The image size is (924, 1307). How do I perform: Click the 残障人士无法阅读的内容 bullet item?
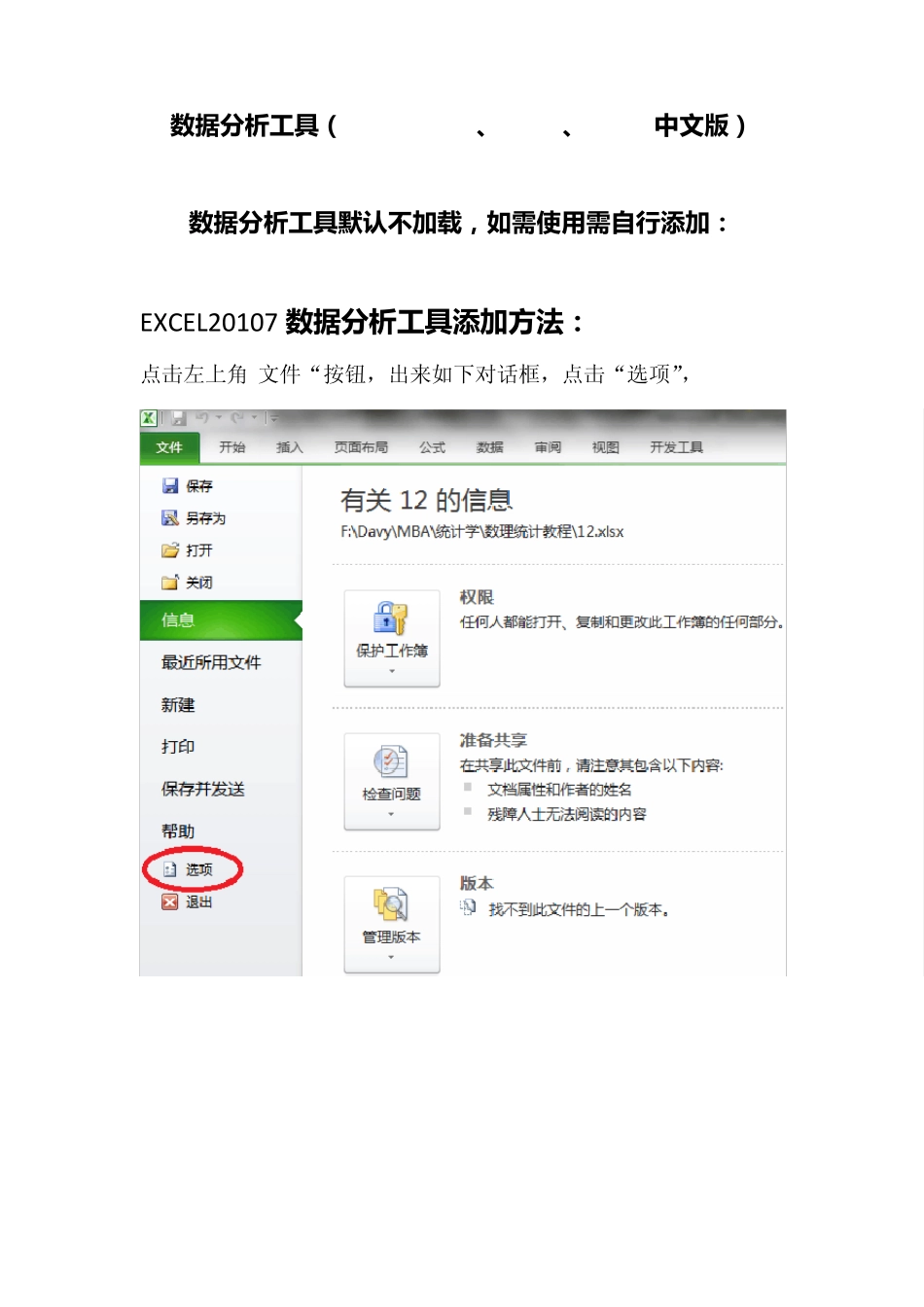pos(567,814)
